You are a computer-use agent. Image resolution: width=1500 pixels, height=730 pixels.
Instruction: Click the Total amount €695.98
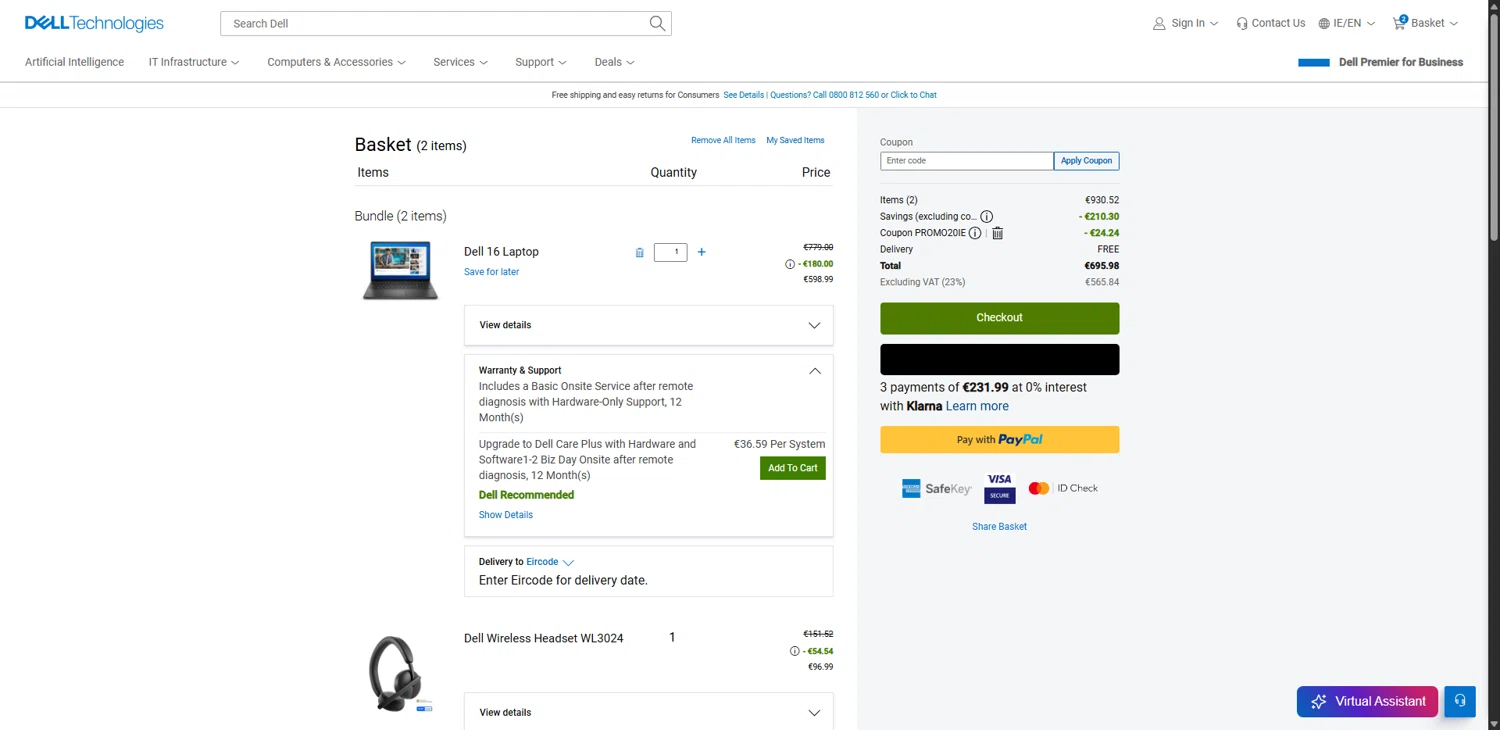[1102, 266]
